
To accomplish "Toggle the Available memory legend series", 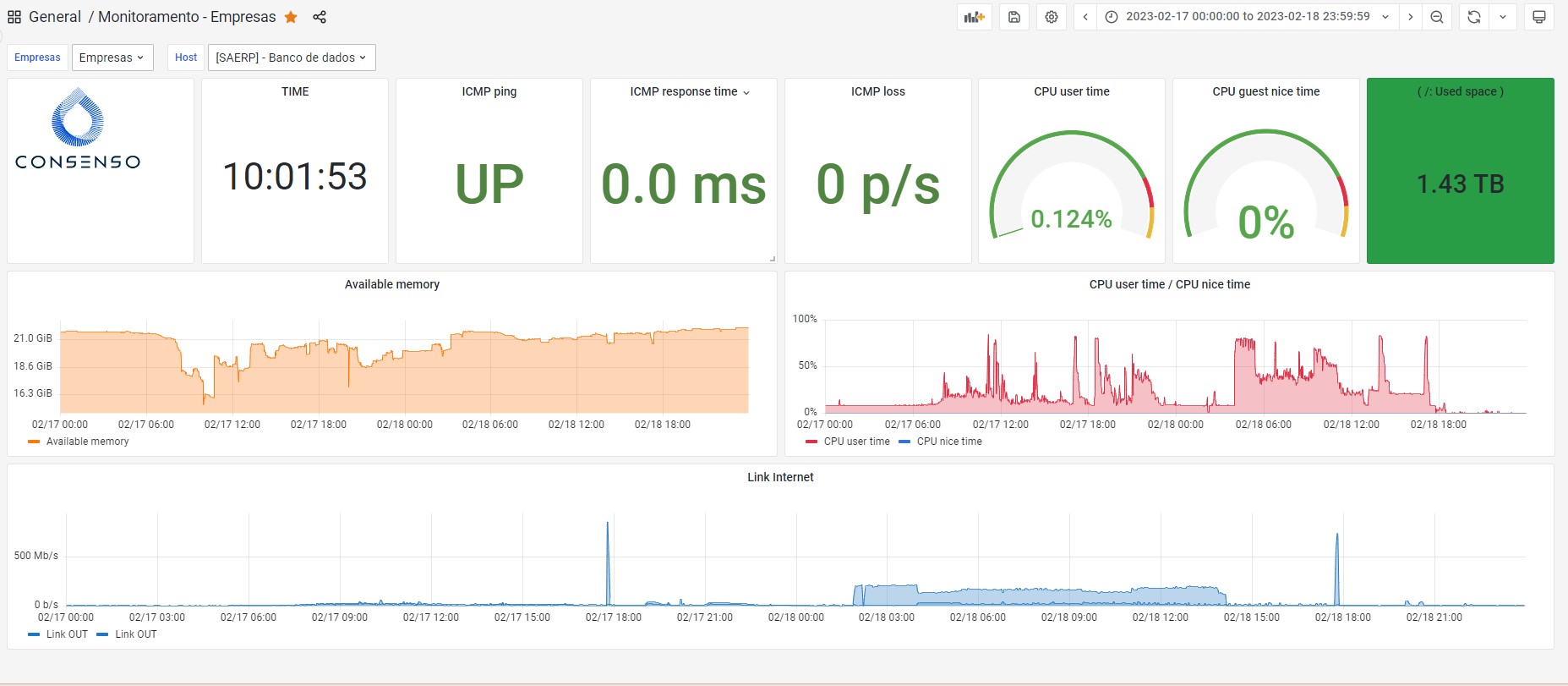I will (87, 442).
